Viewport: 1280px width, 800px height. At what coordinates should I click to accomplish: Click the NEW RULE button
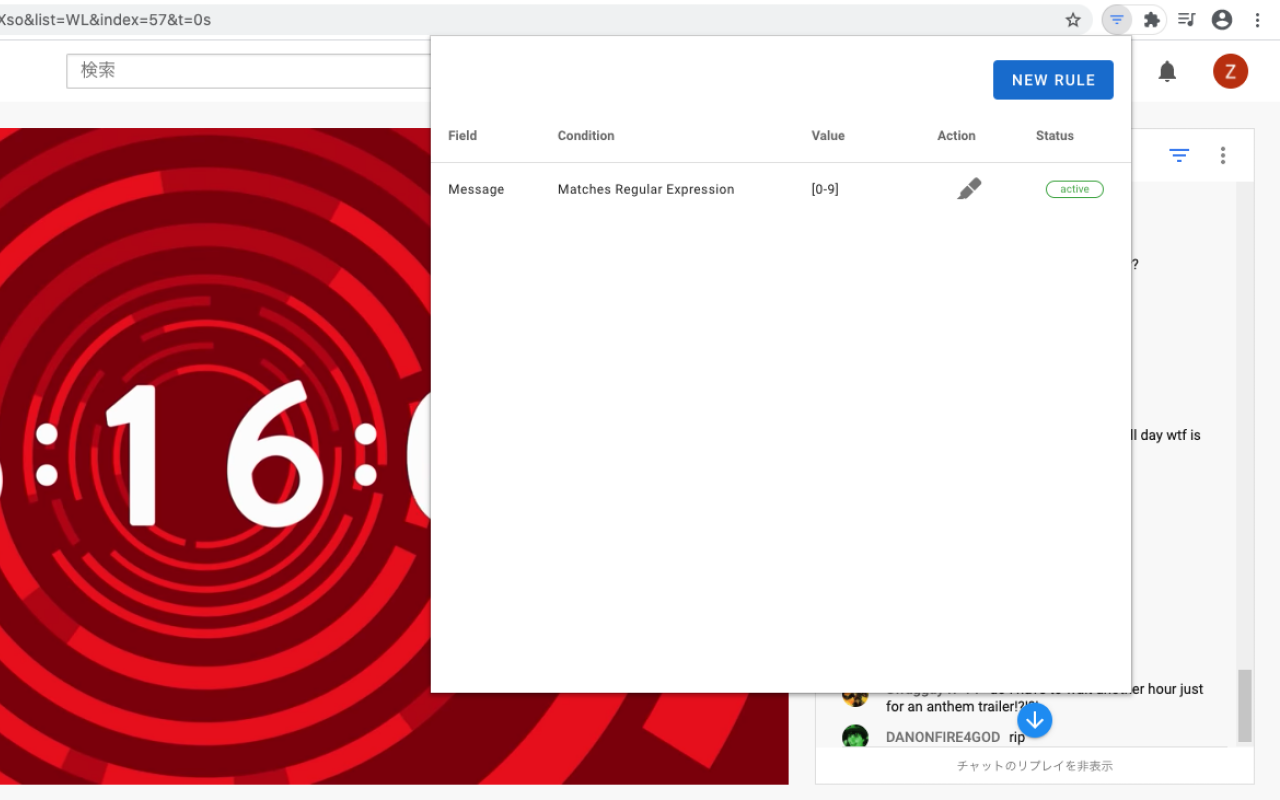click(x=1053, y=80)
